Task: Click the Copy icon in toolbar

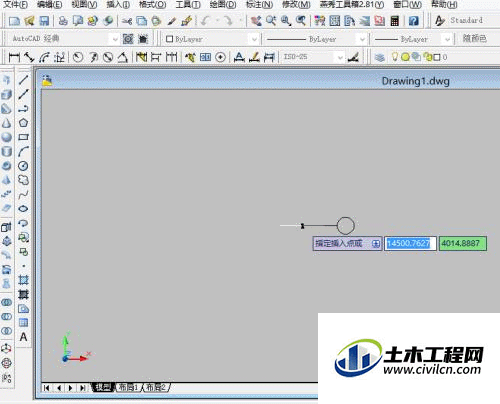Action: tap(142, 21)
